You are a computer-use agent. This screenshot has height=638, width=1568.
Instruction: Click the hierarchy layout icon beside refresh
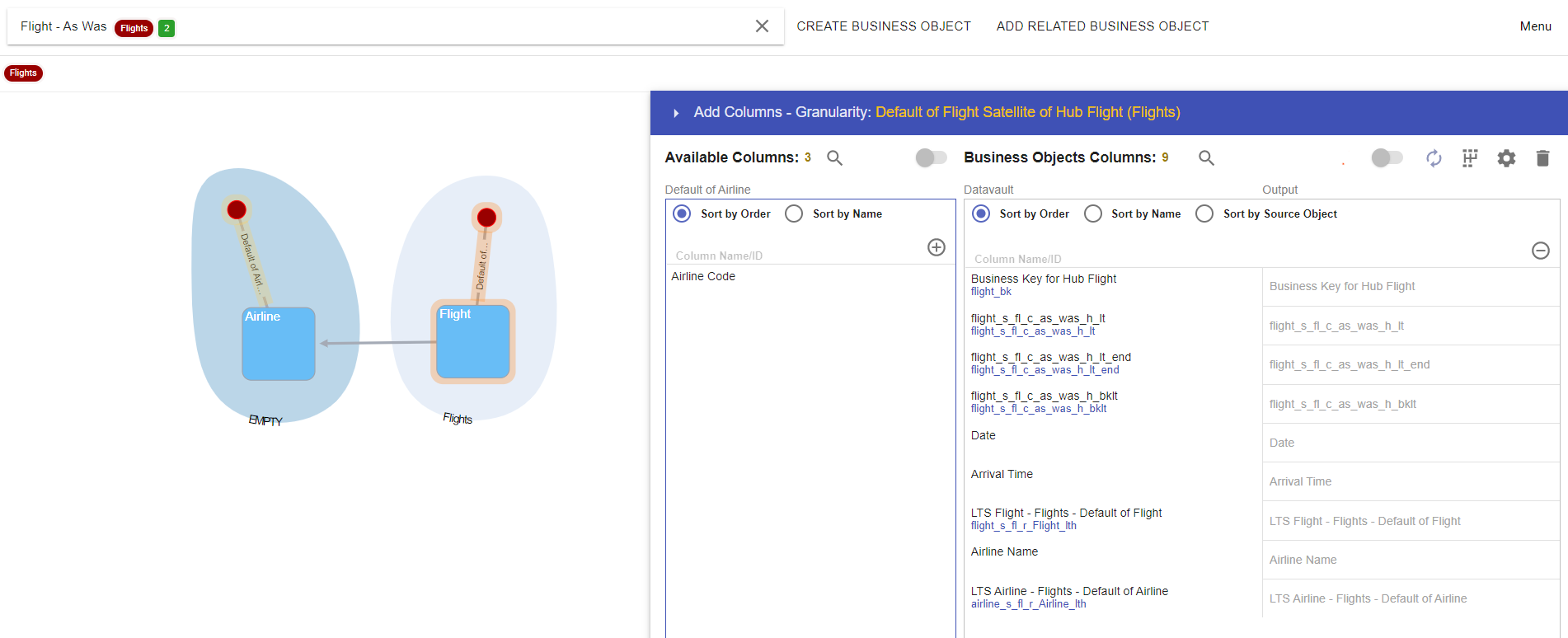point(1470,158)
